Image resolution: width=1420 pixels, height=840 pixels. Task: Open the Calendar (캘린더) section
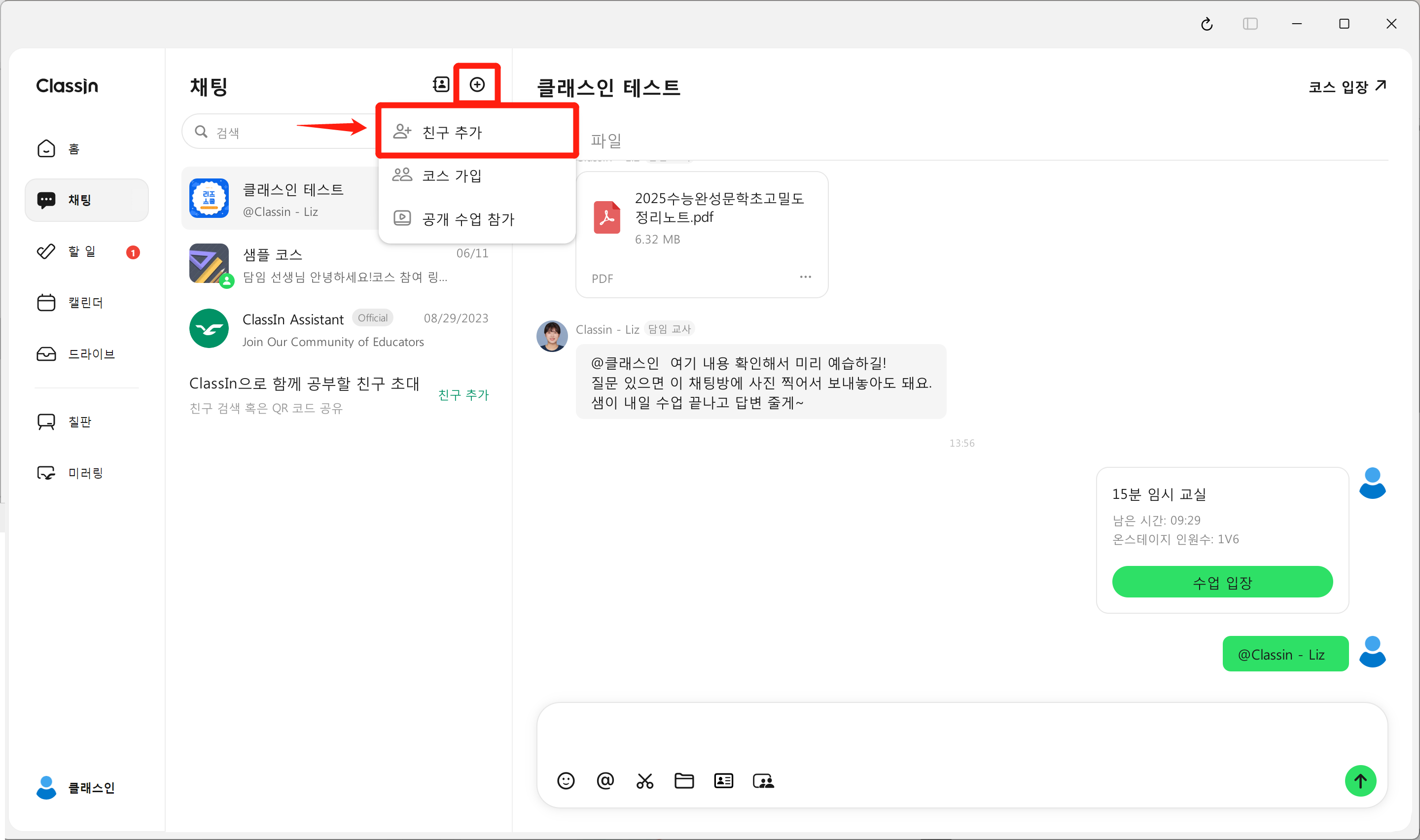point(87,302)
